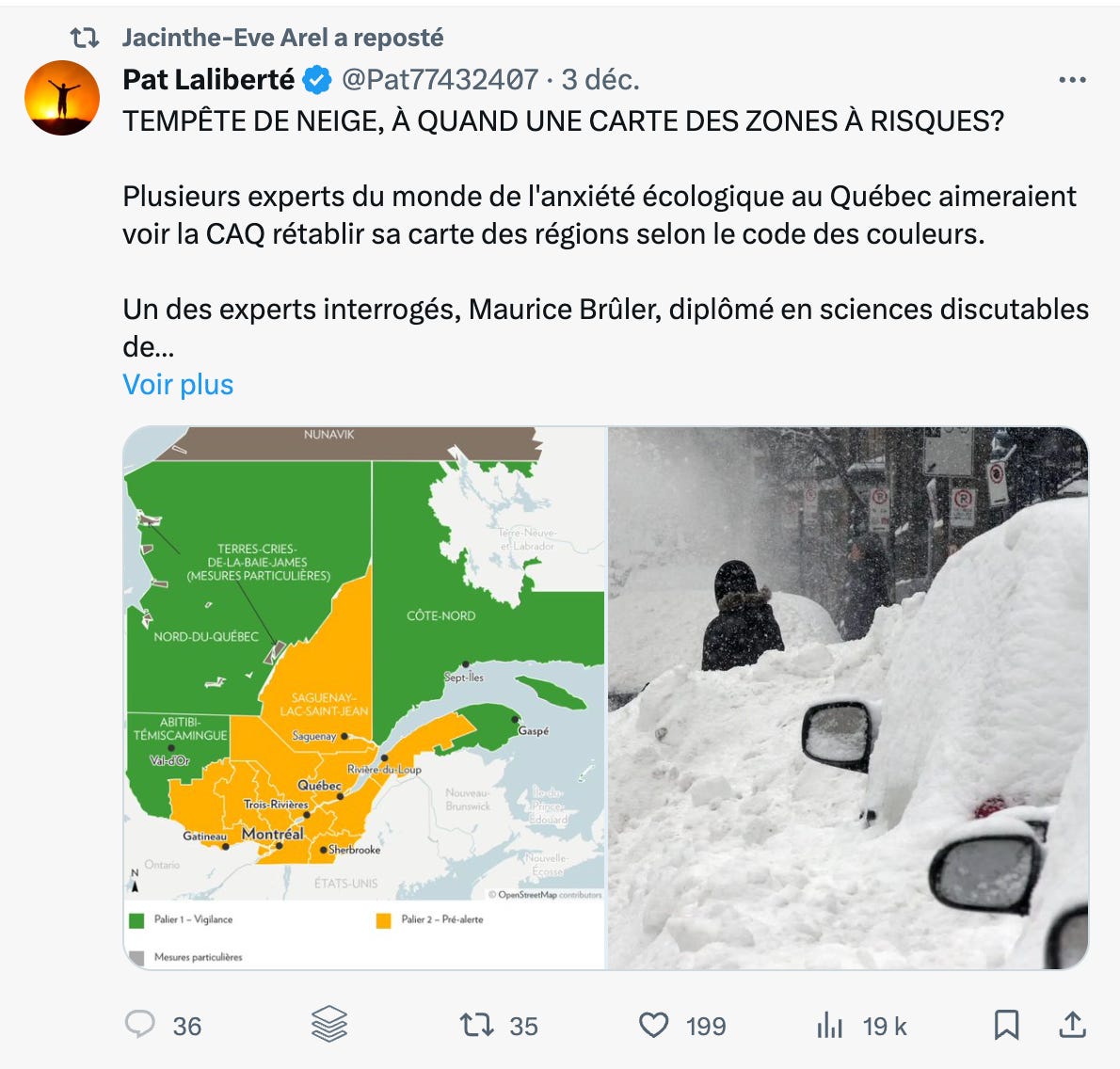View analytics bar chart icon
Screen dimensions: 1120x1069
click(x=830, y=1025)
